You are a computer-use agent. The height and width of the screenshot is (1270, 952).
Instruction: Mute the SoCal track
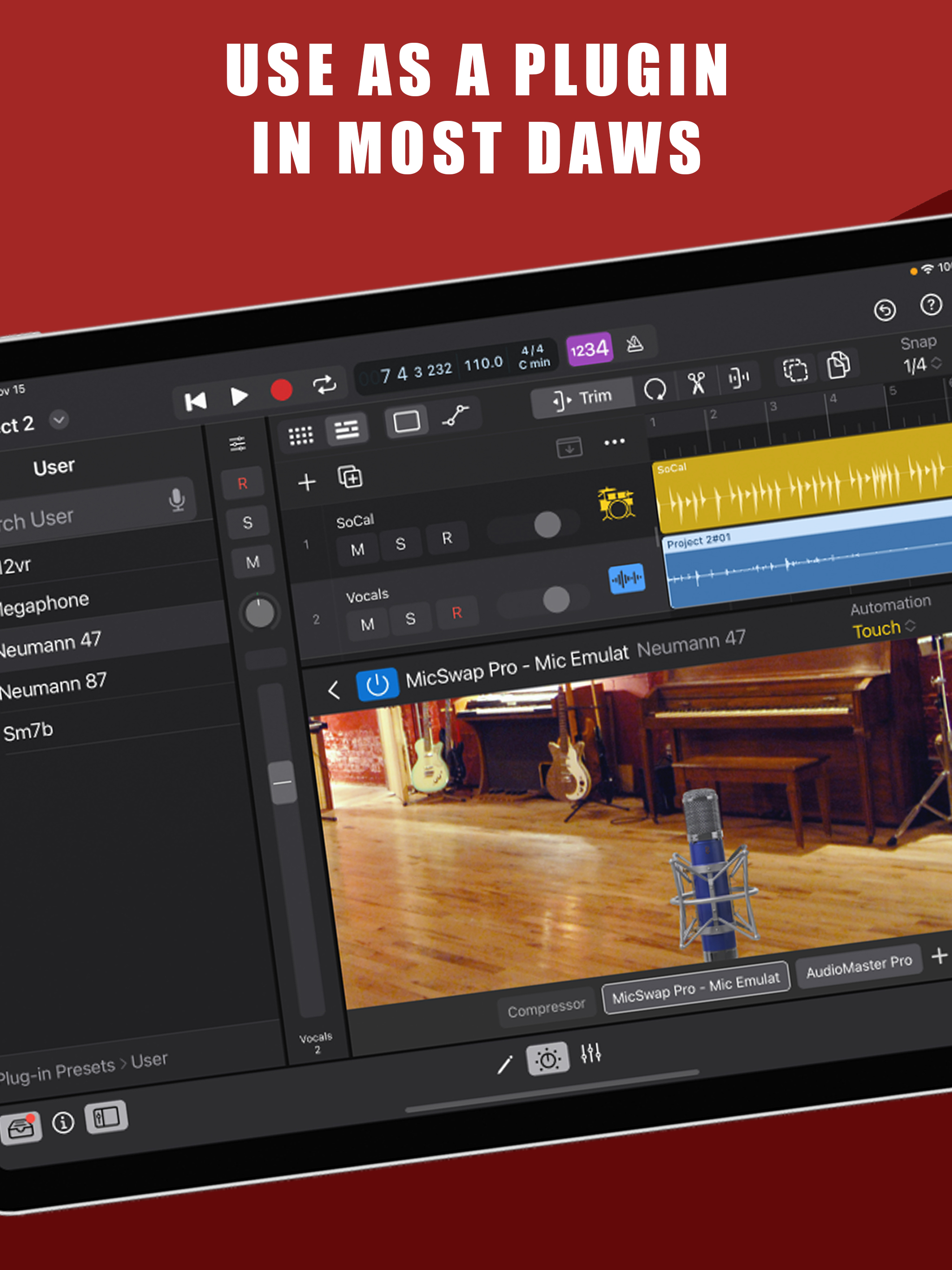pos(357,550)
